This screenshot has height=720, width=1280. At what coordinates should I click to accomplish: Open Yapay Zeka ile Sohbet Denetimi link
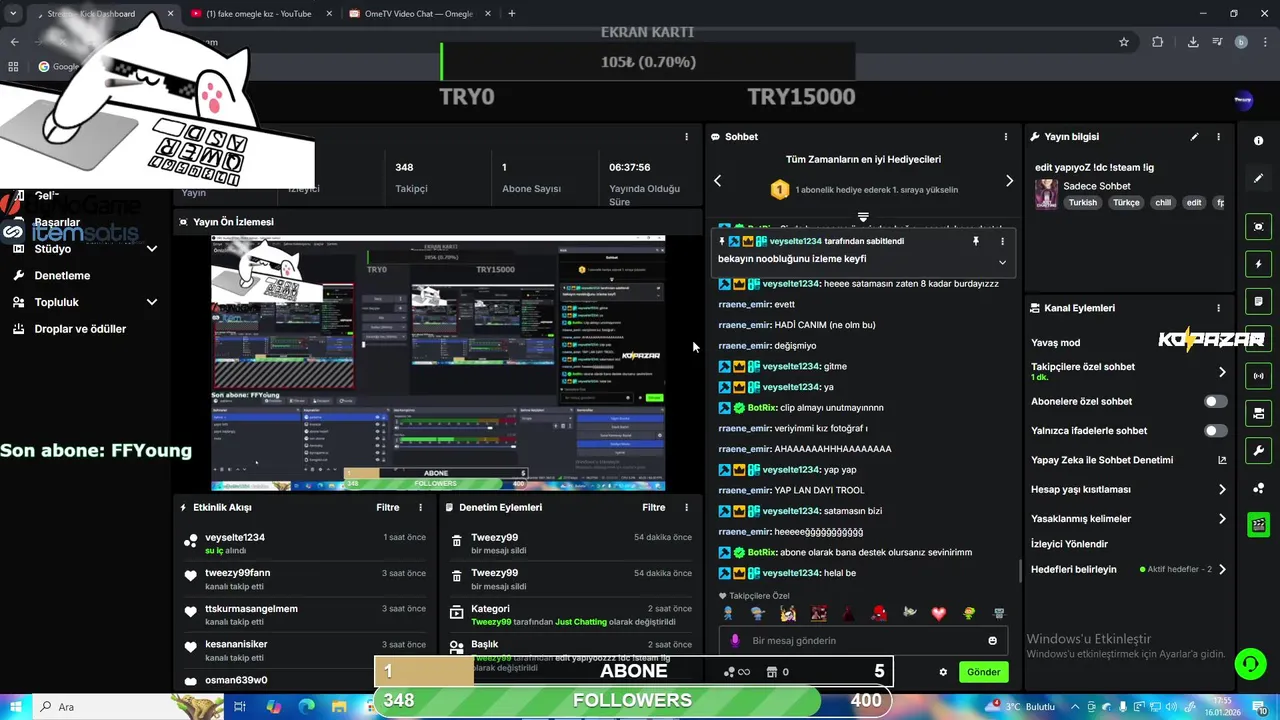pos(1129,460)
